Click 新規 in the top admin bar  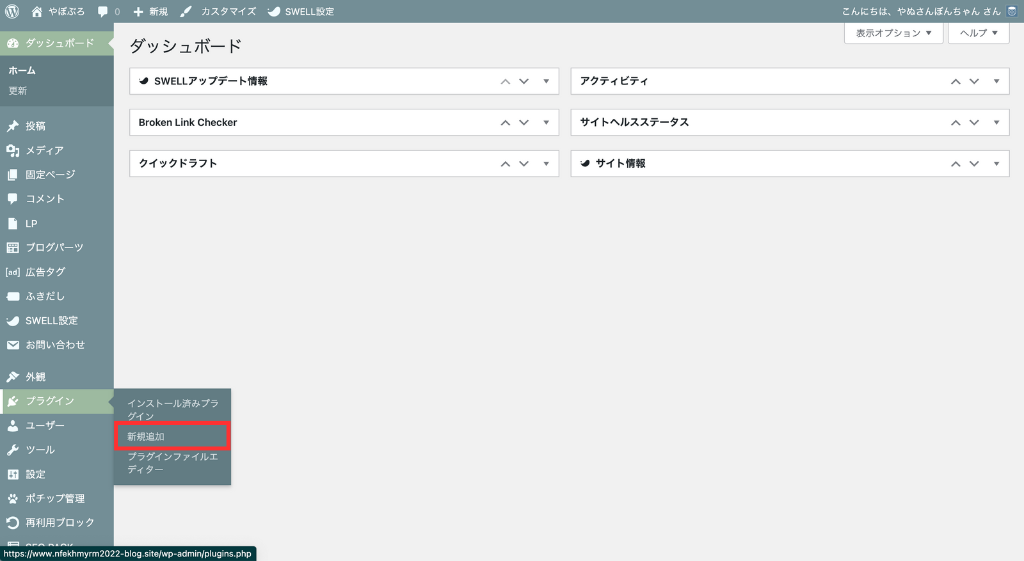click(150, 12)
